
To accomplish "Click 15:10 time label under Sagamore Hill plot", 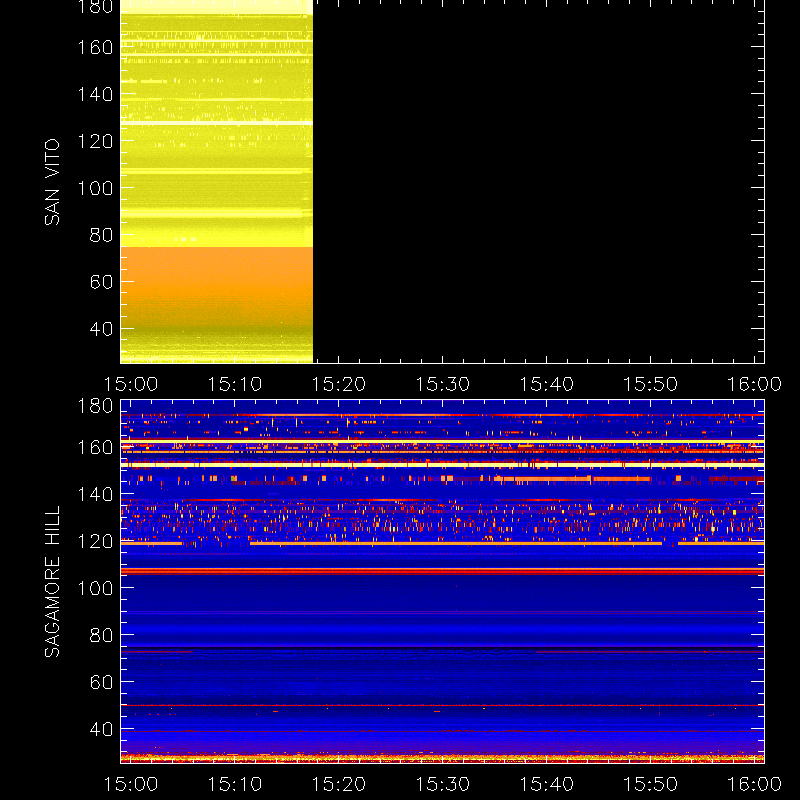I will click(x=235, y=784).
